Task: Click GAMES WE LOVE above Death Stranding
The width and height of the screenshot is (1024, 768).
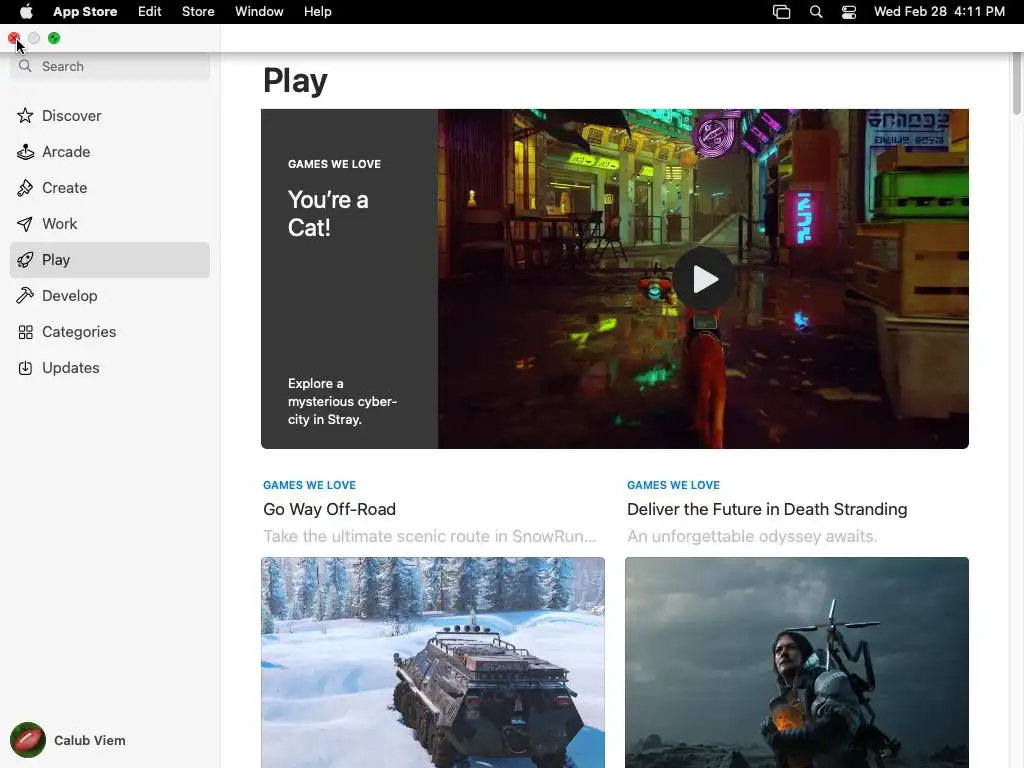Action: 673,485
